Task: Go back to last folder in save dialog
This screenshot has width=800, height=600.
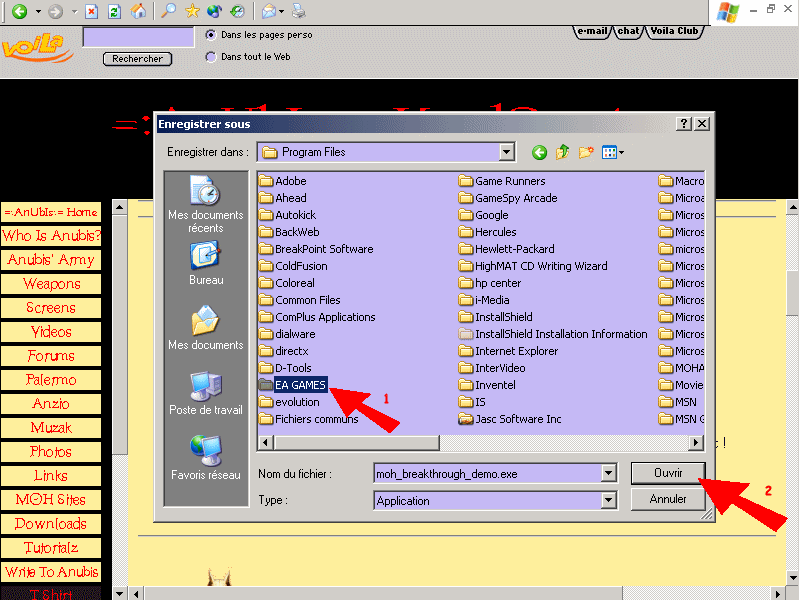Action: pos(539,152)
